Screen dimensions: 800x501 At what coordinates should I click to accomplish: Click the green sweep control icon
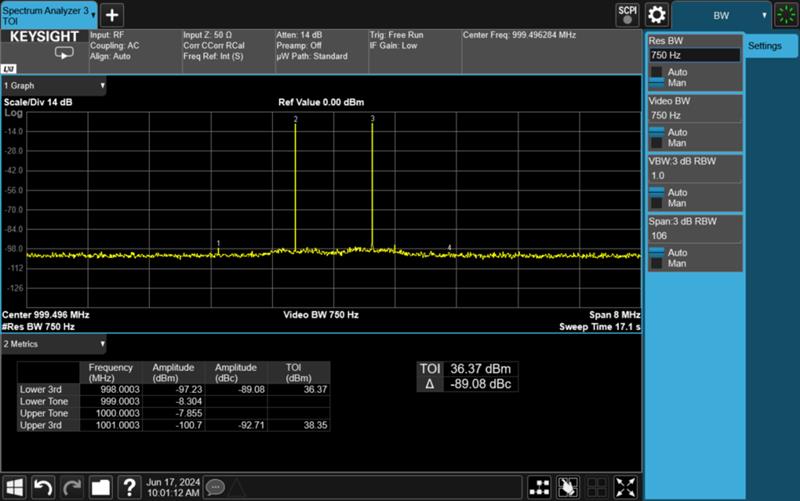click(x=786, y=15)
